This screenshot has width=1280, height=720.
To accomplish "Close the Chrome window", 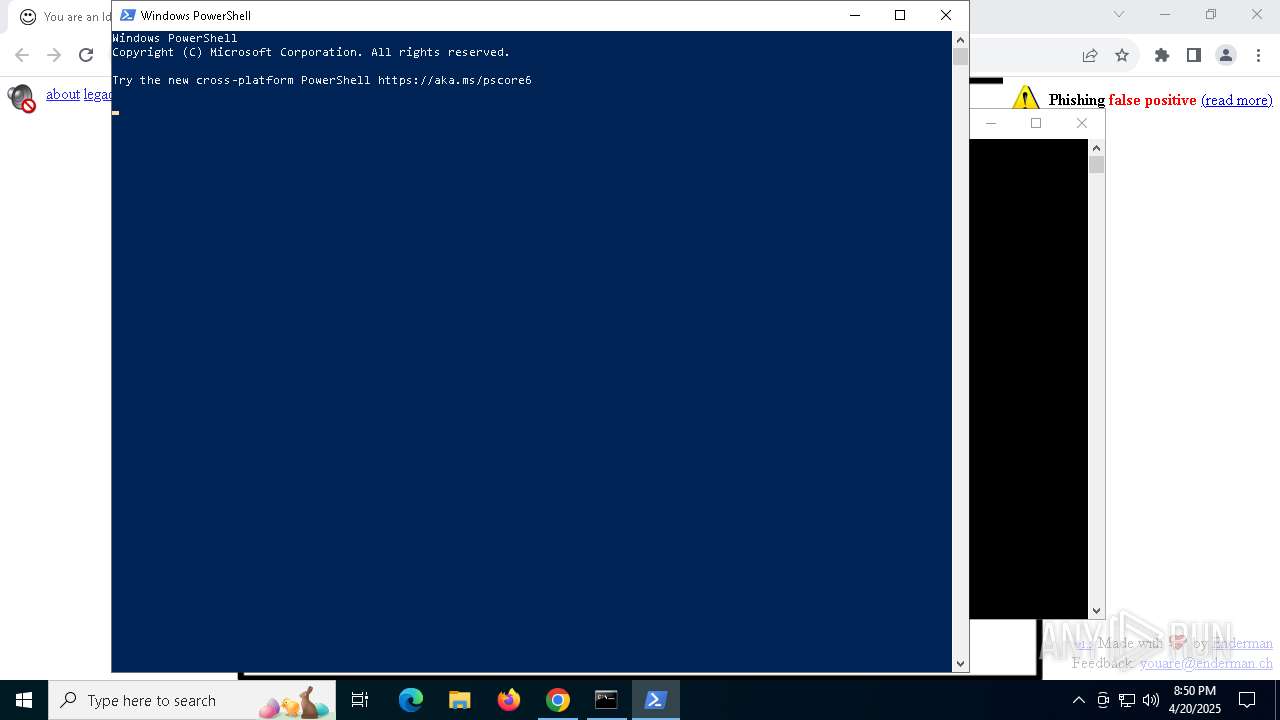I will (x=1257, y=14).
